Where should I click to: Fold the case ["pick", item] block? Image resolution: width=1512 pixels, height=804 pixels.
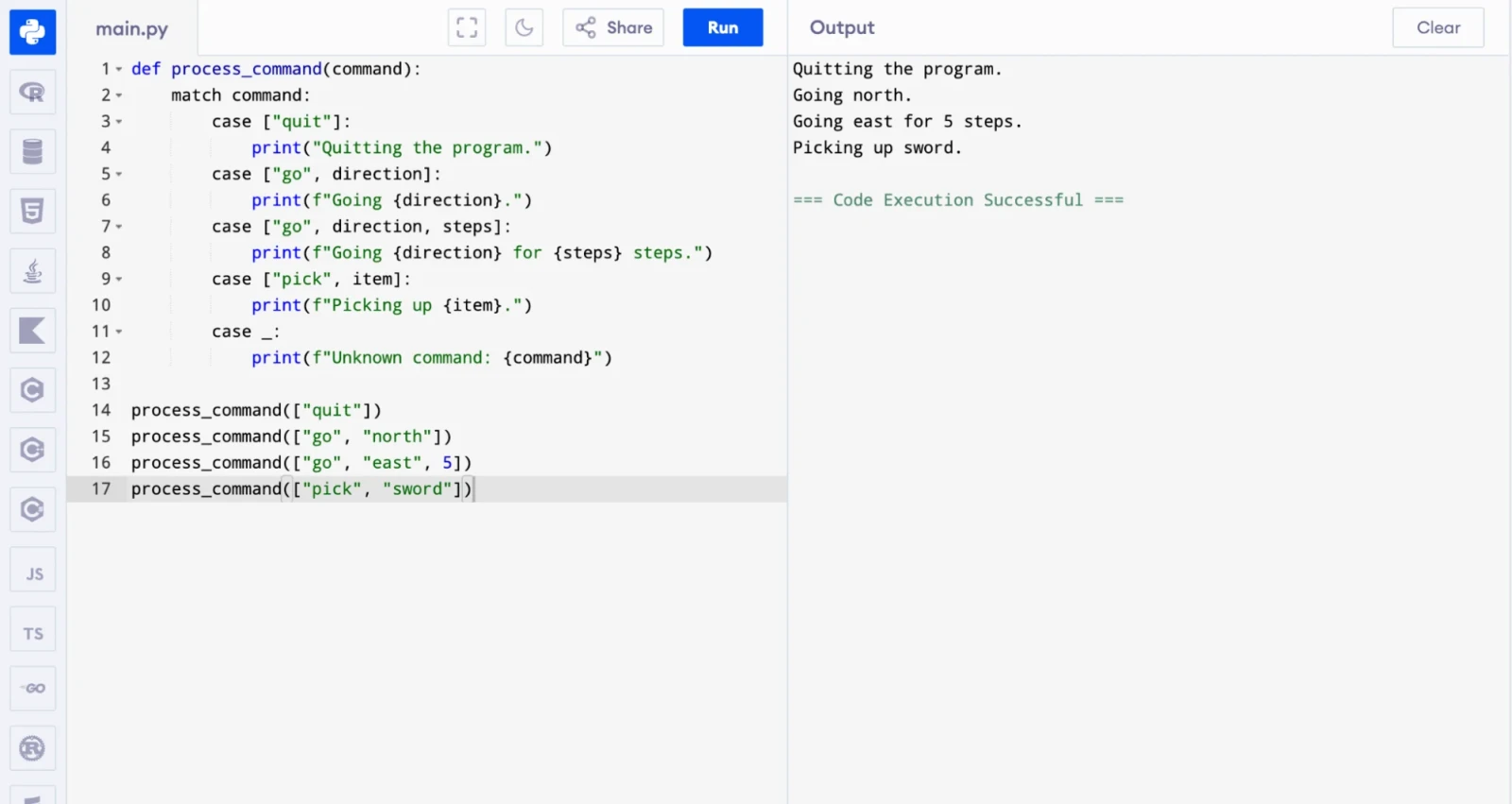(119, 279)
